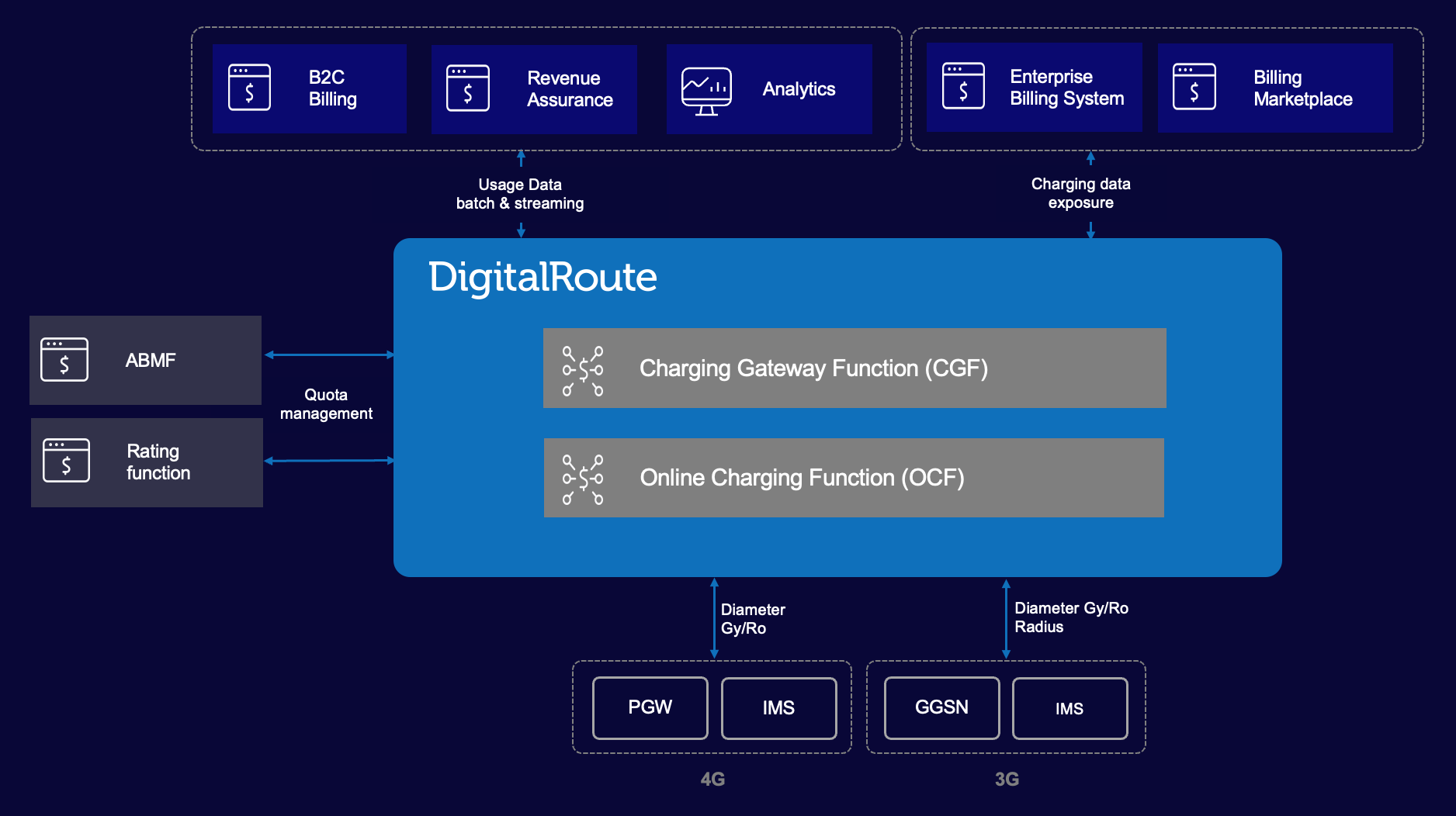This screenshot has height=816, width=1456.
Task: Click the Charging Gateway Function (CGF) text
Action: 813,368
